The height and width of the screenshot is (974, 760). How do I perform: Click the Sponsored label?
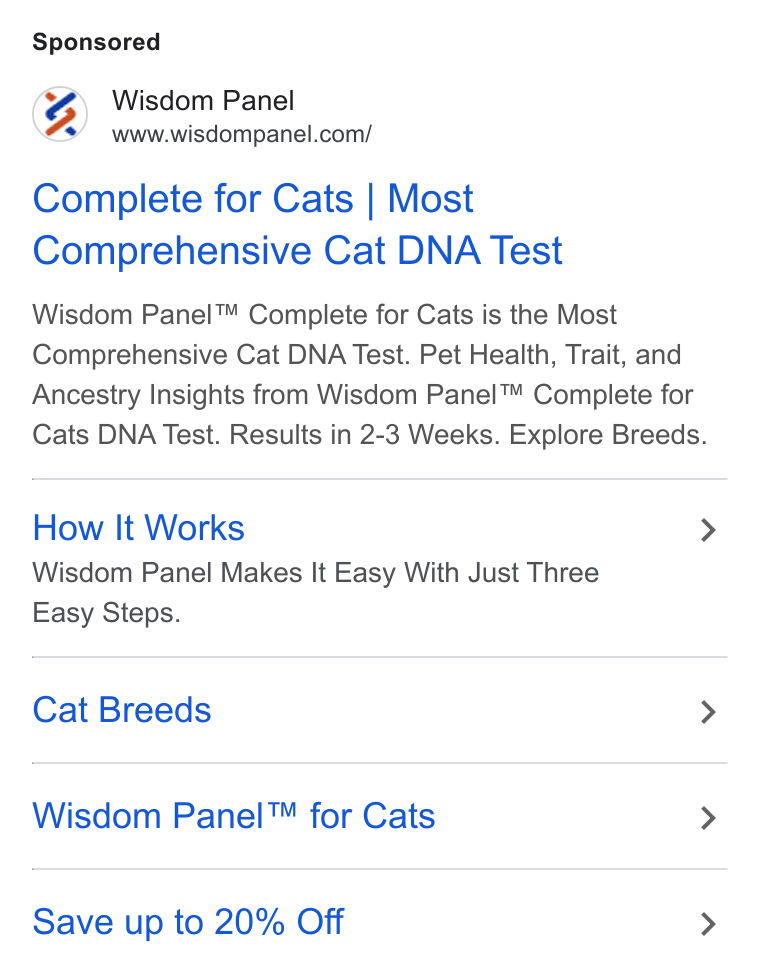(96, 42)
